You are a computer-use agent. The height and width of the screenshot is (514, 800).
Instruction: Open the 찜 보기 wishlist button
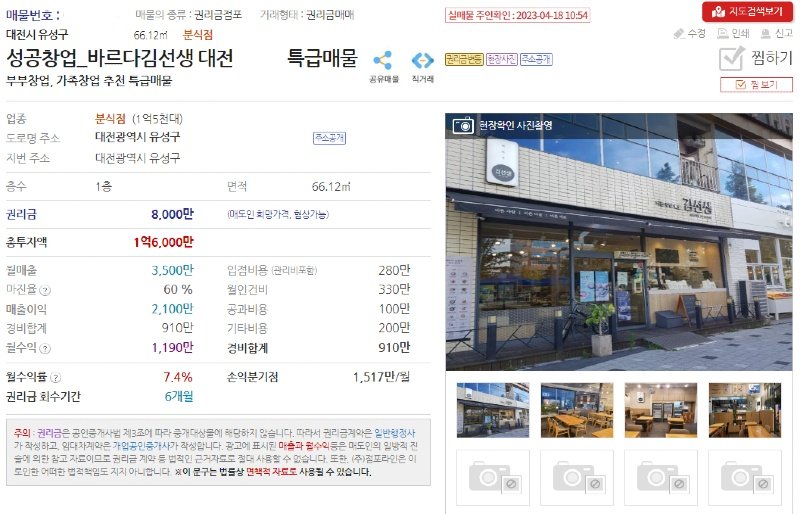756,85
